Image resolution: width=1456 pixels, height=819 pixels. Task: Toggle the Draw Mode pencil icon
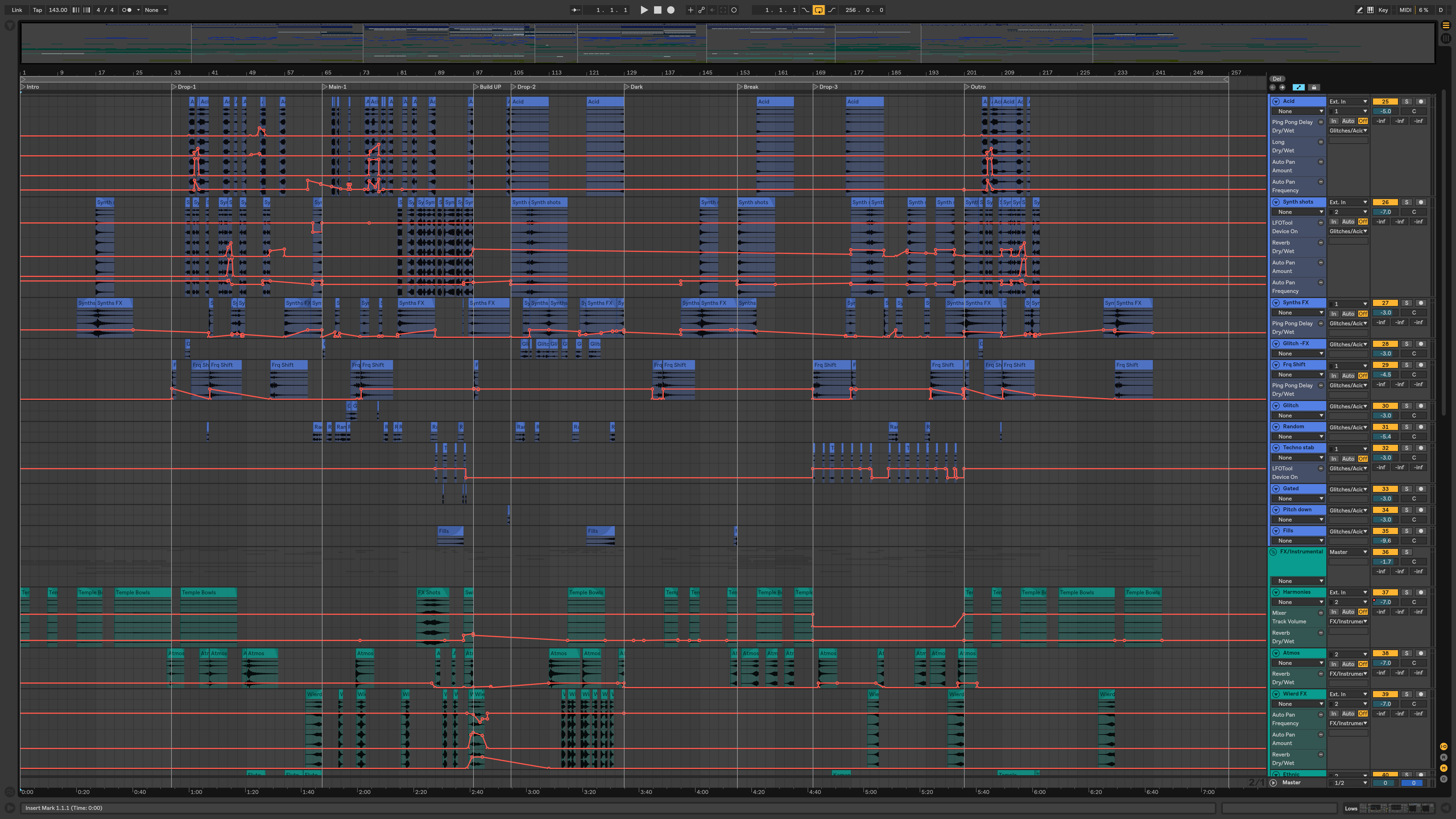coord(1359,10)
